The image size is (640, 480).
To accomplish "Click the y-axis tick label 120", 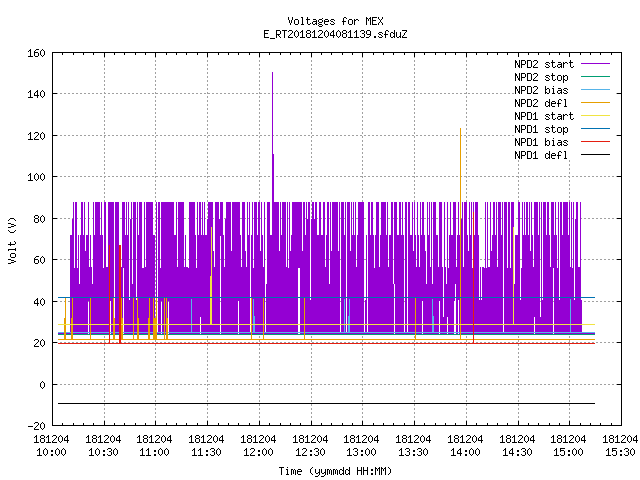I will coord(36,136).
